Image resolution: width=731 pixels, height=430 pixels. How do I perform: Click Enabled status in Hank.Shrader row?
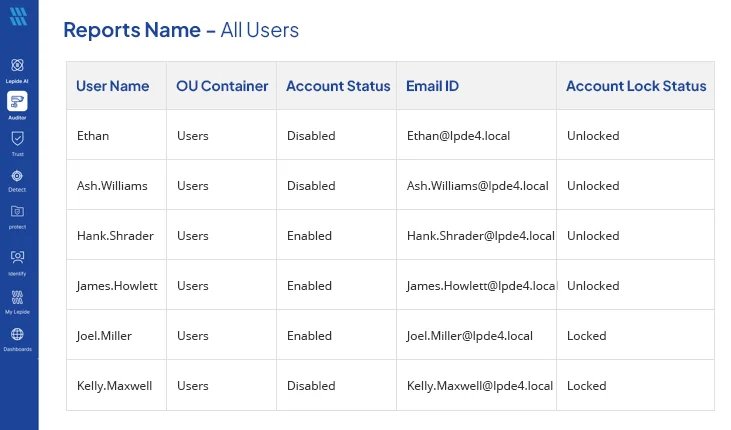[x=309, y=236]
